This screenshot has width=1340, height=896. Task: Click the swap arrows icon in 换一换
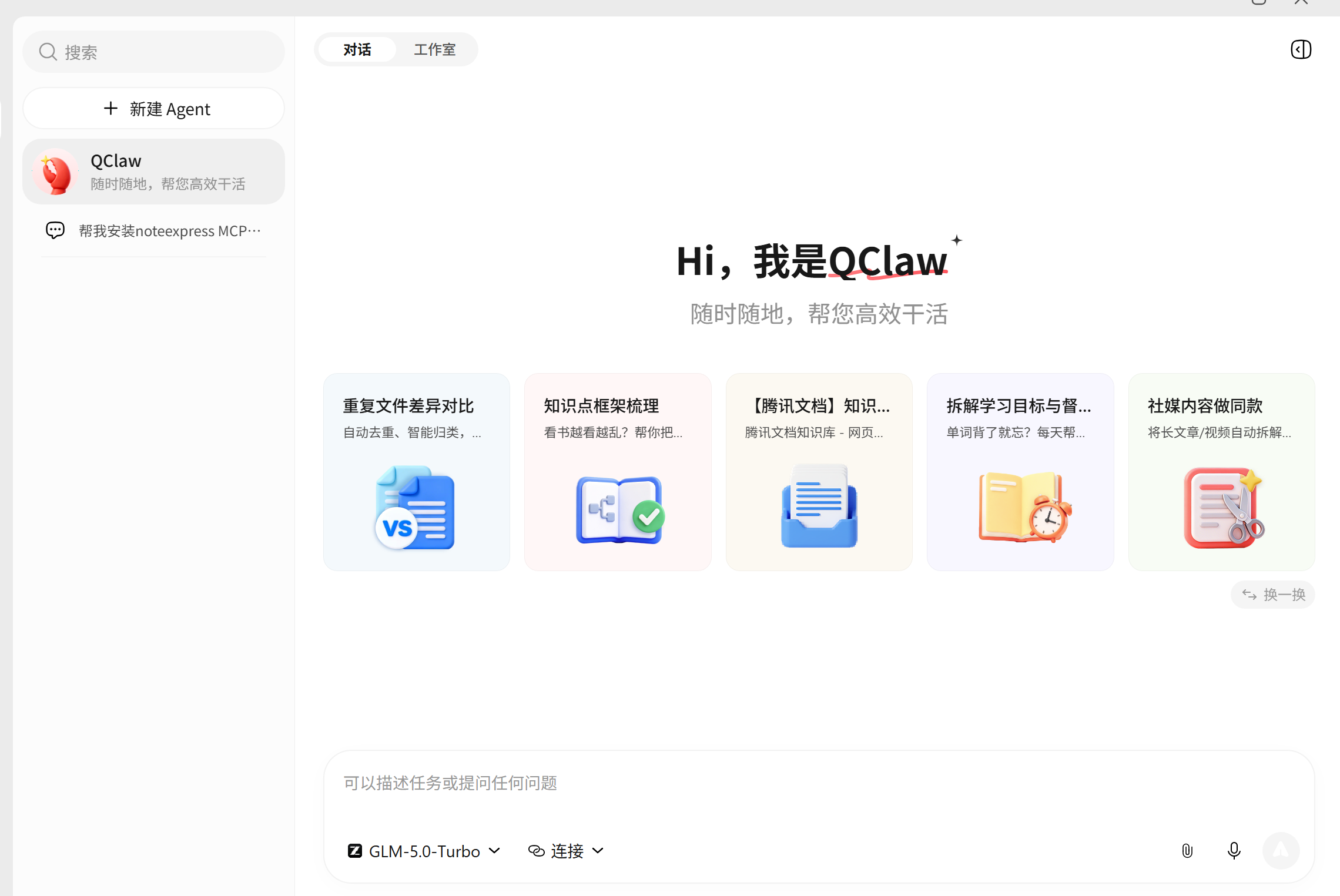point(1249,595)
